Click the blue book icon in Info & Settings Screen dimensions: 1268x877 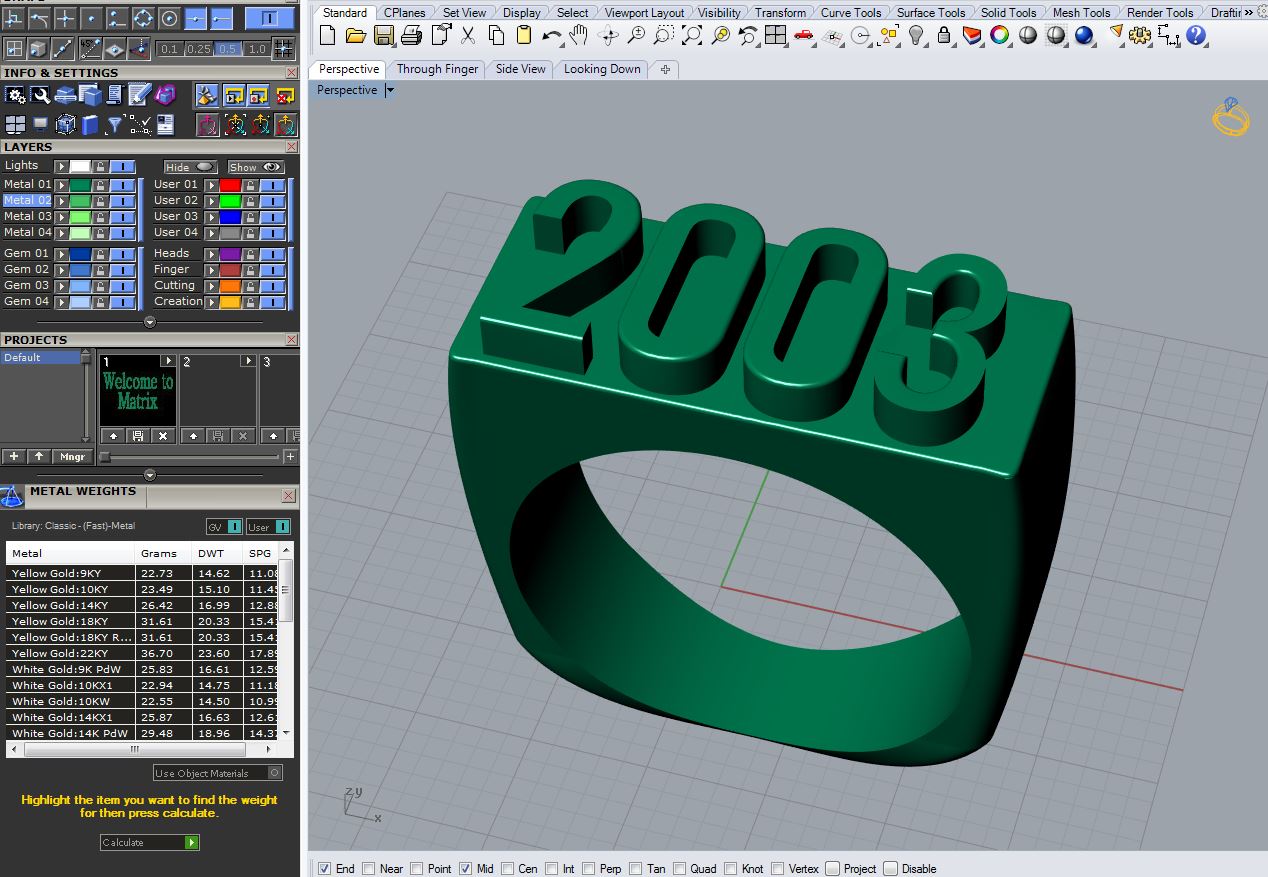pos(90,125)
